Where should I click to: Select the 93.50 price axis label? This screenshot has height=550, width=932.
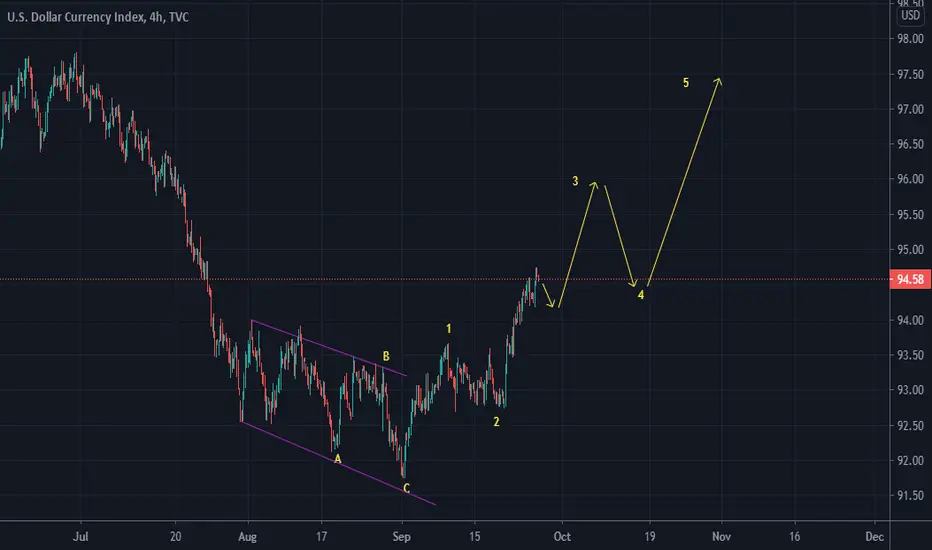(x=910, y=355)
